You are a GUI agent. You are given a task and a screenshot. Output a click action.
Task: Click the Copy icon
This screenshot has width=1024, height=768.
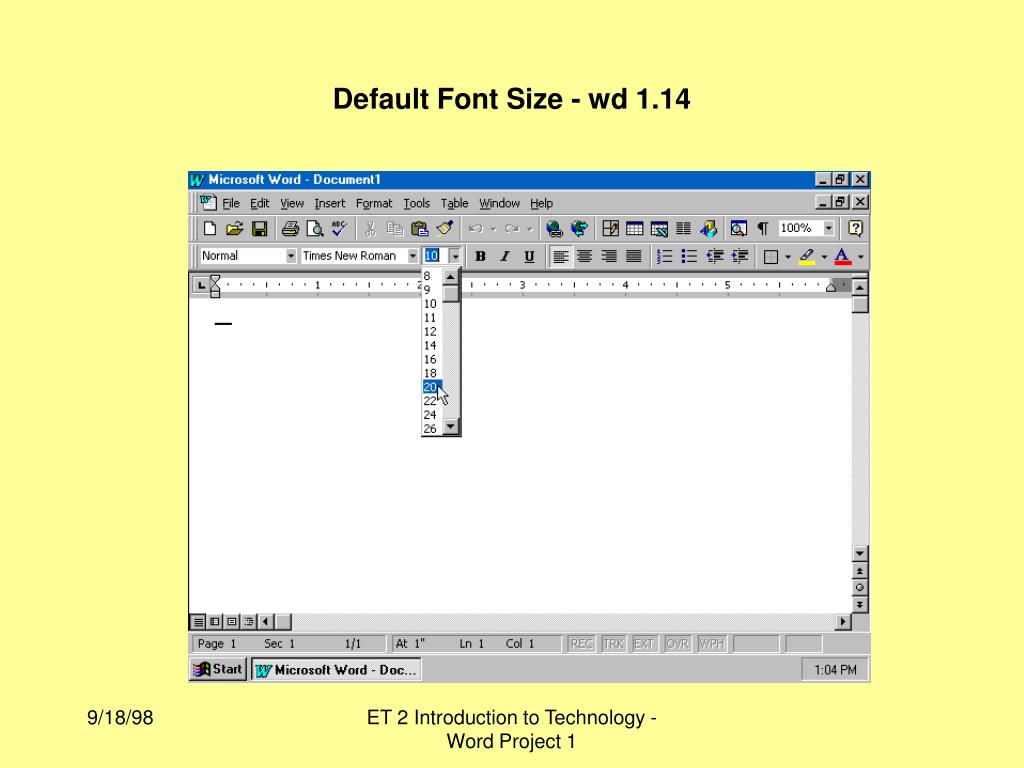[394, 229]
